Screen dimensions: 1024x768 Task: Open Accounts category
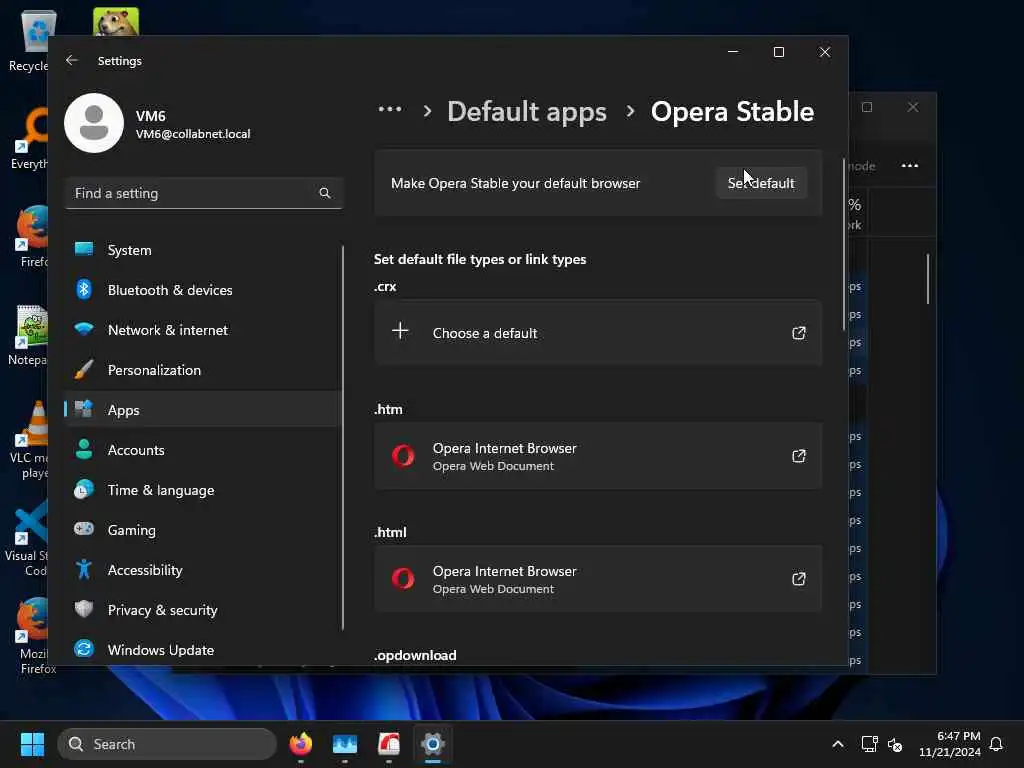click(x=202, y=450)
